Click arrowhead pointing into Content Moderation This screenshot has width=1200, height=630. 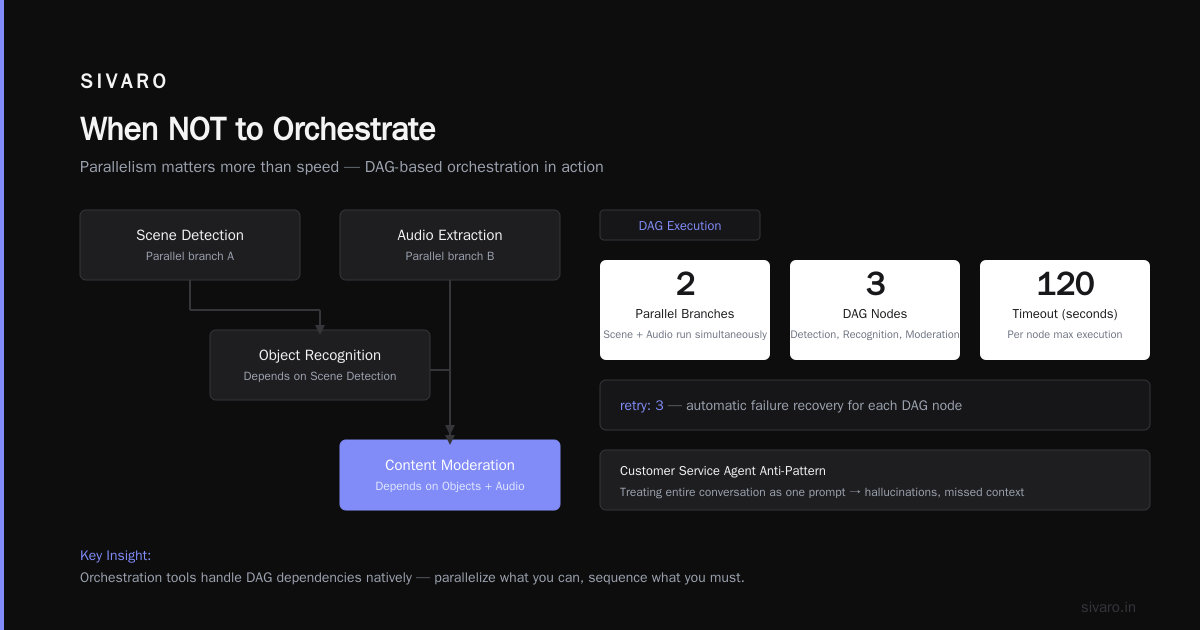point(450,438)
